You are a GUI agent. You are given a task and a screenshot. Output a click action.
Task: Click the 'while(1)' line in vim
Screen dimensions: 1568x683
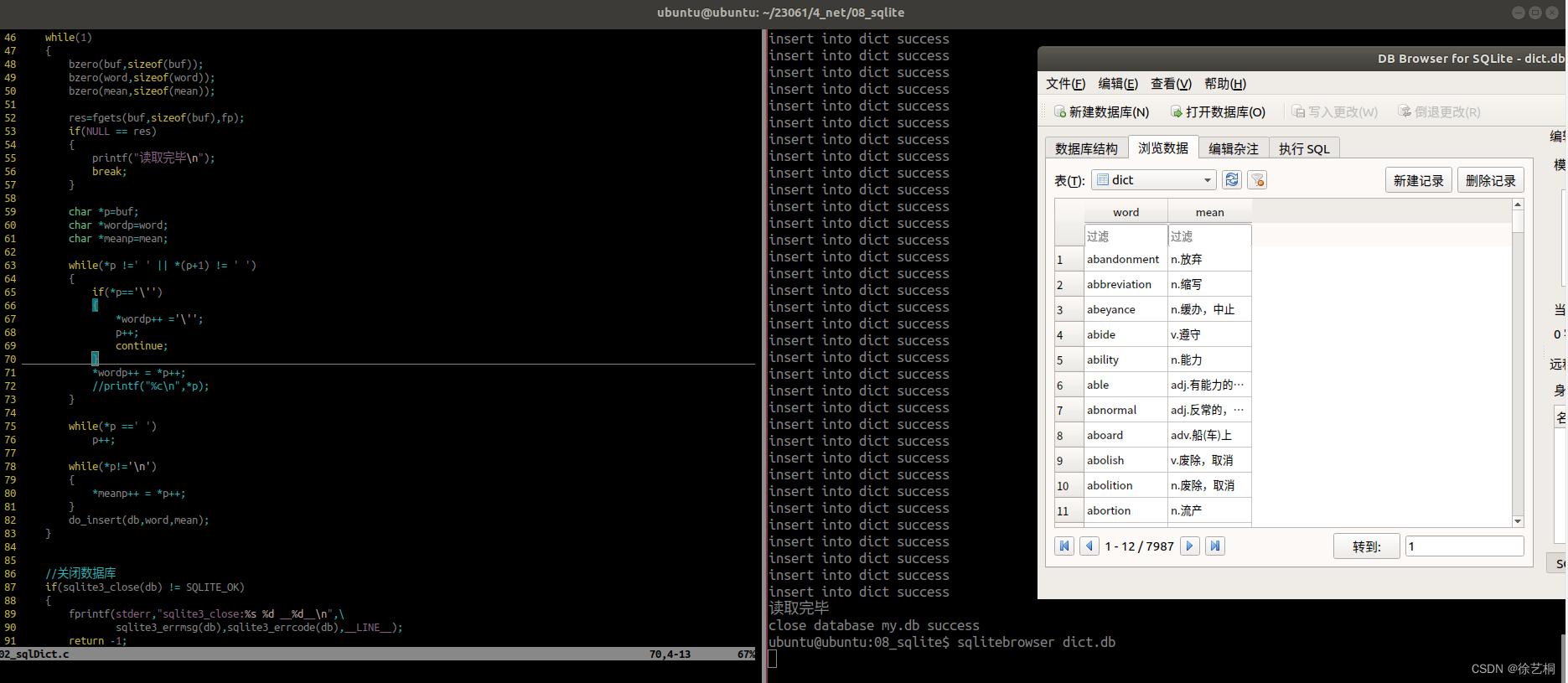69,38
